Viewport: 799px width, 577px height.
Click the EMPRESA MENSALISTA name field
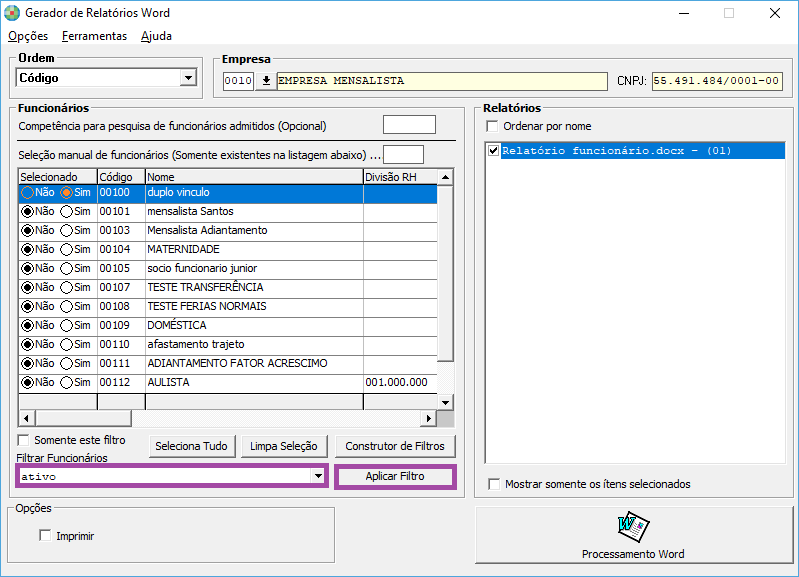442,81
